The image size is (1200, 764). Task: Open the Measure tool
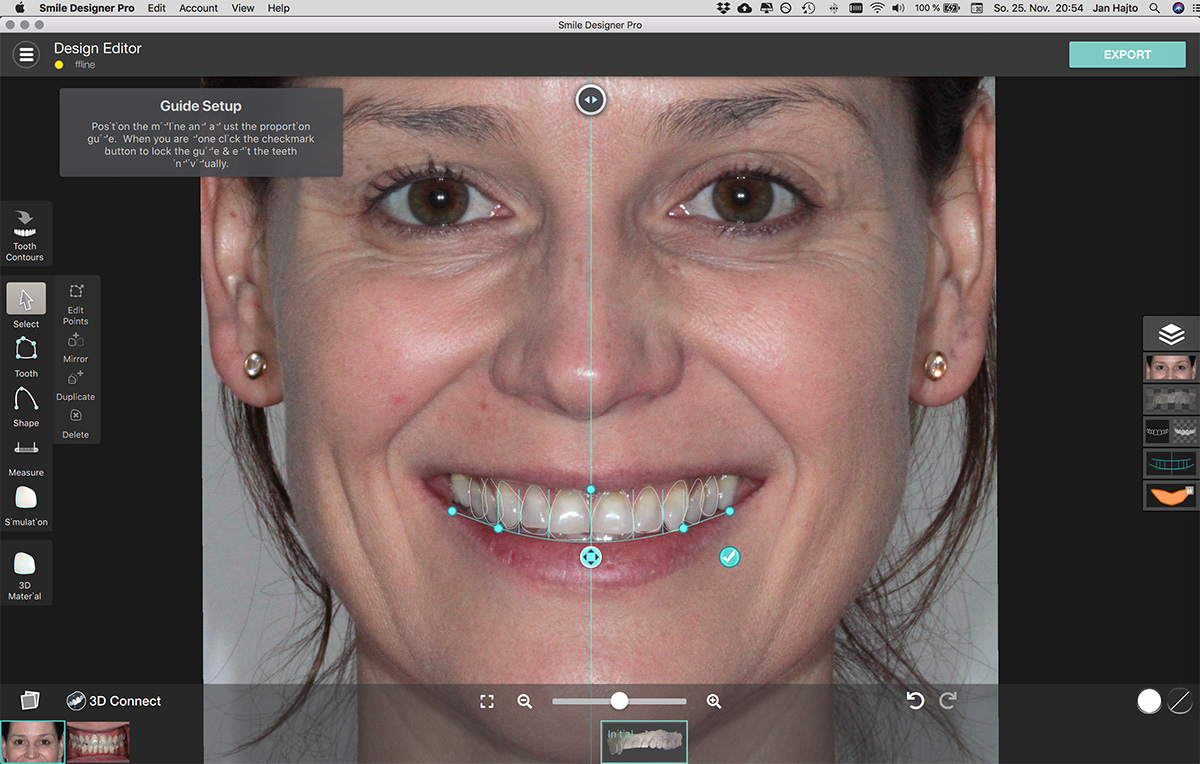[x=26, y=449]
